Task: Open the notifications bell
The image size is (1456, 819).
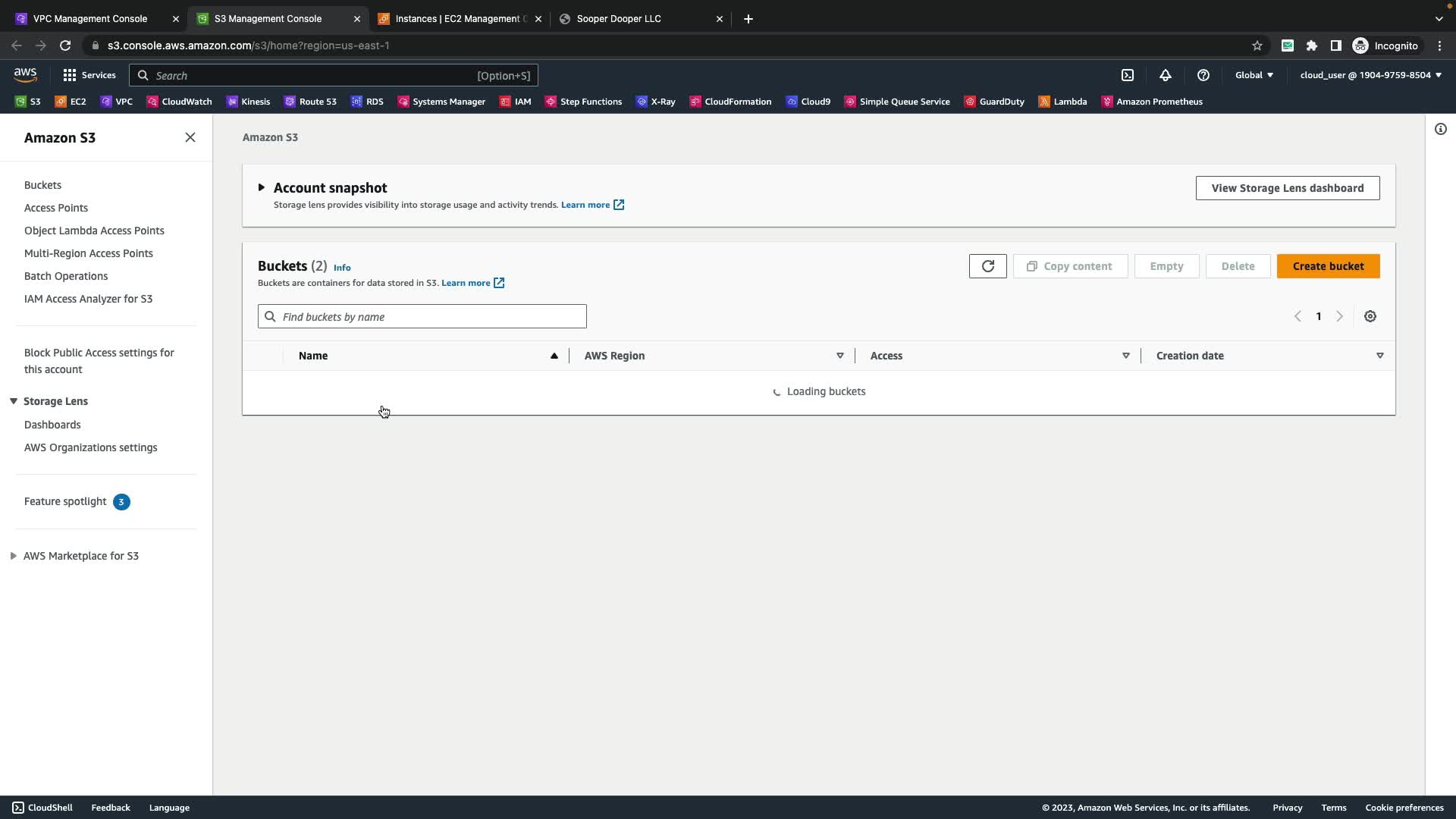Action: 1165,75
